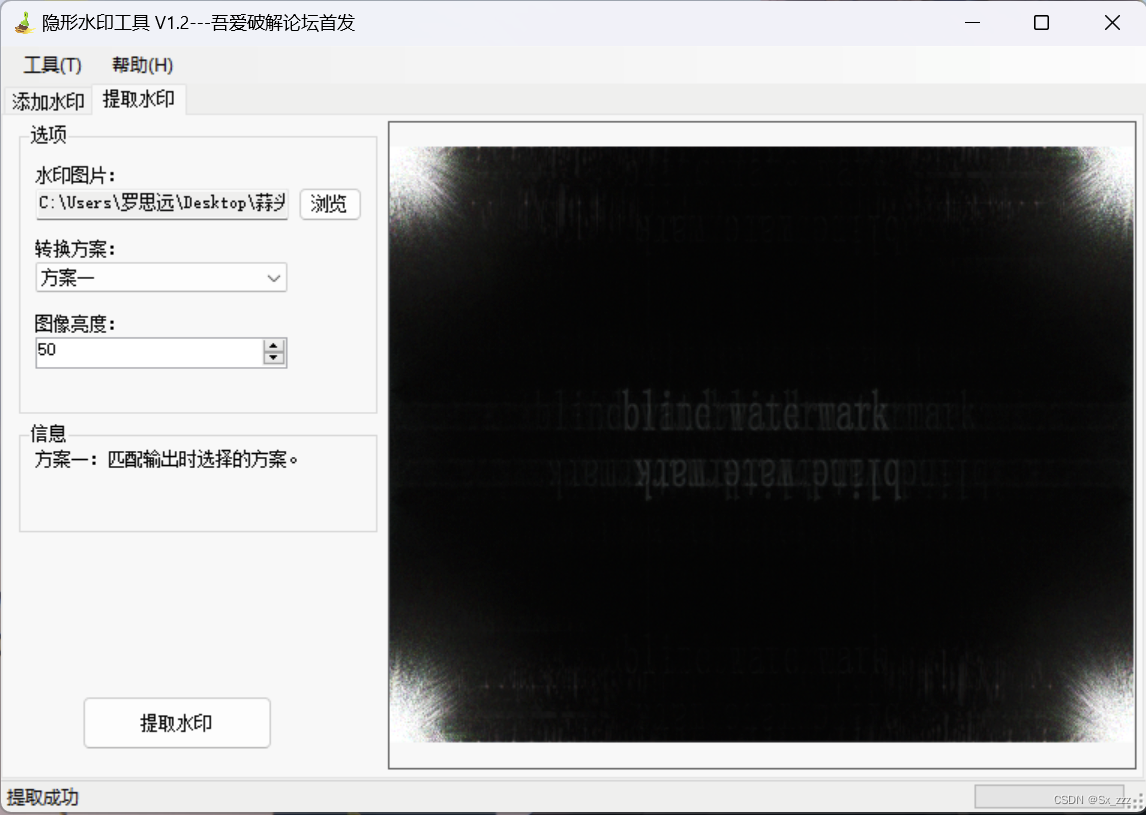Click the 图像亮度: label

pos(75,324)
